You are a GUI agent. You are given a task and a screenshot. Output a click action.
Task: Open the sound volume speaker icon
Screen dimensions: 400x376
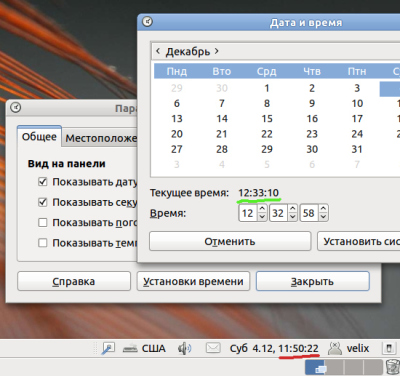coord(184,349)
